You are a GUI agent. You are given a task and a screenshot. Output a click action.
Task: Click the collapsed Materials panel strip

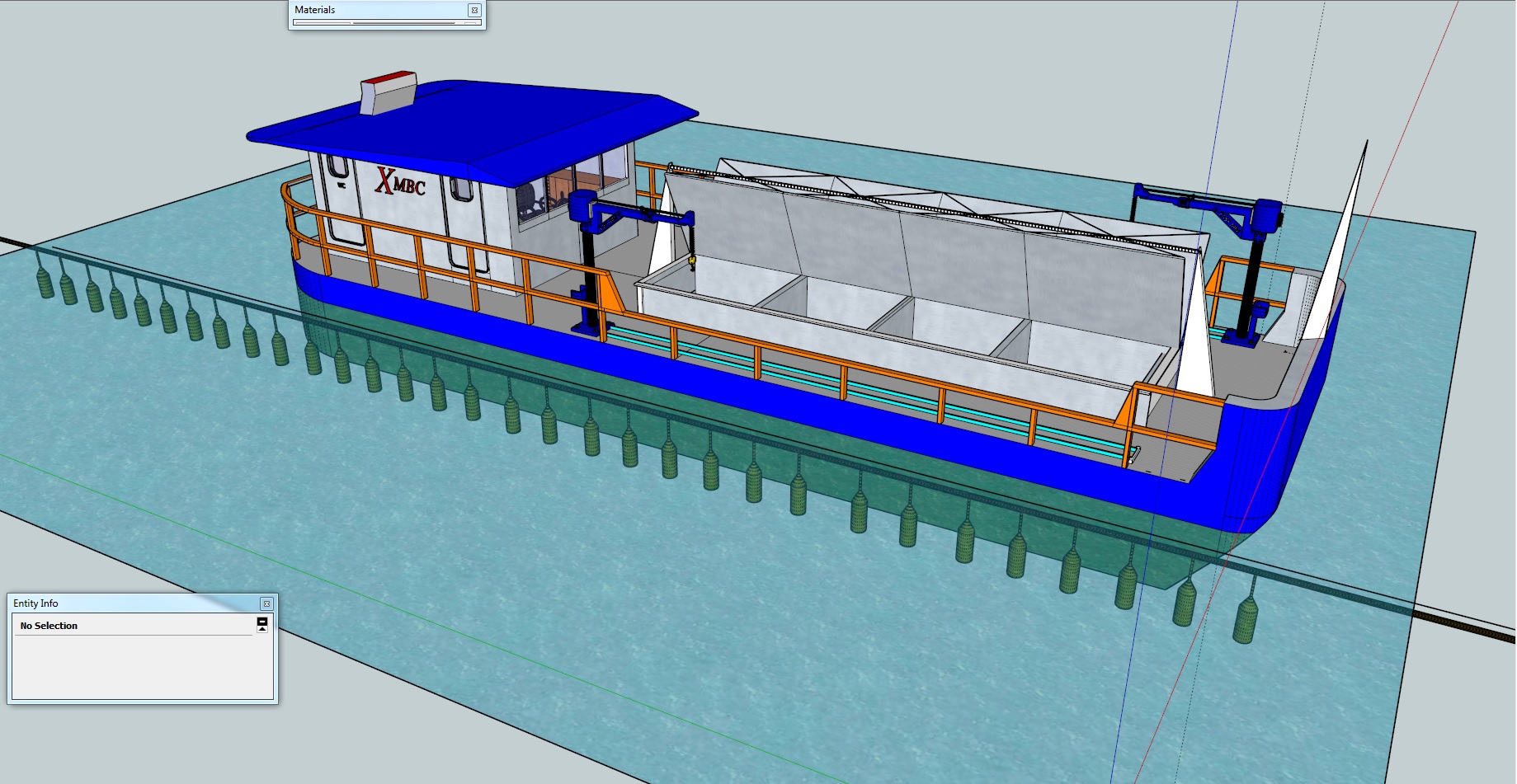386,23
